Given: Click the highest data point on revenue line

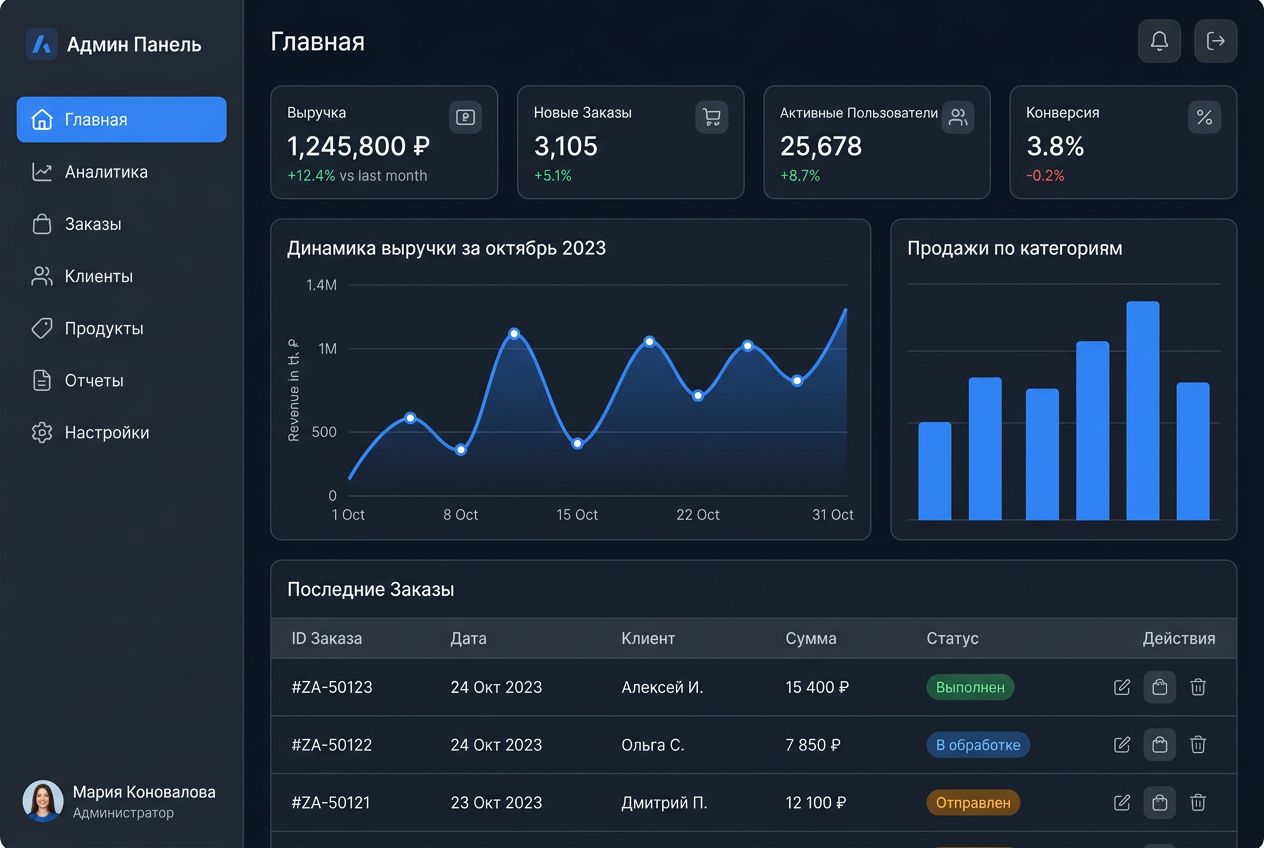Looking at the screenshot, I should tap(514, 333).
